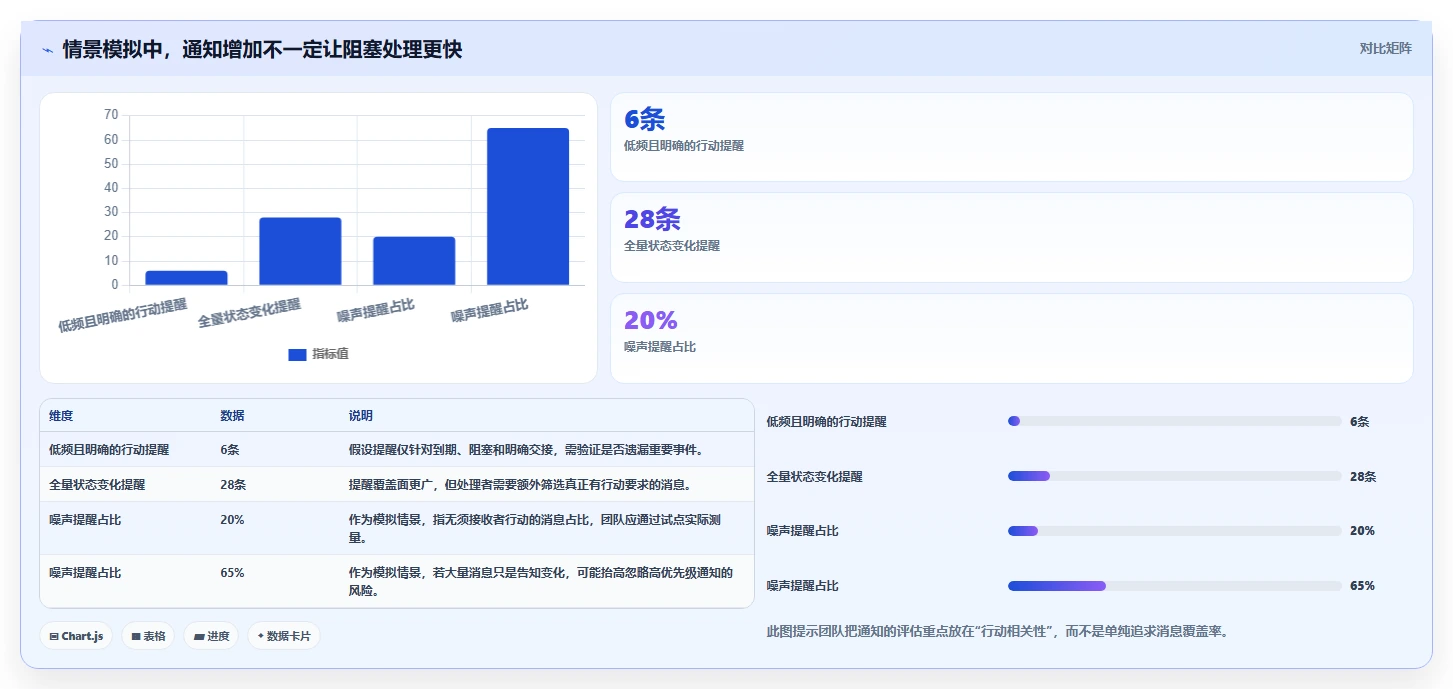Click the footnote text about 行动相关性
The width and height of the screenshot is (1453, 689).
(997, 631)
